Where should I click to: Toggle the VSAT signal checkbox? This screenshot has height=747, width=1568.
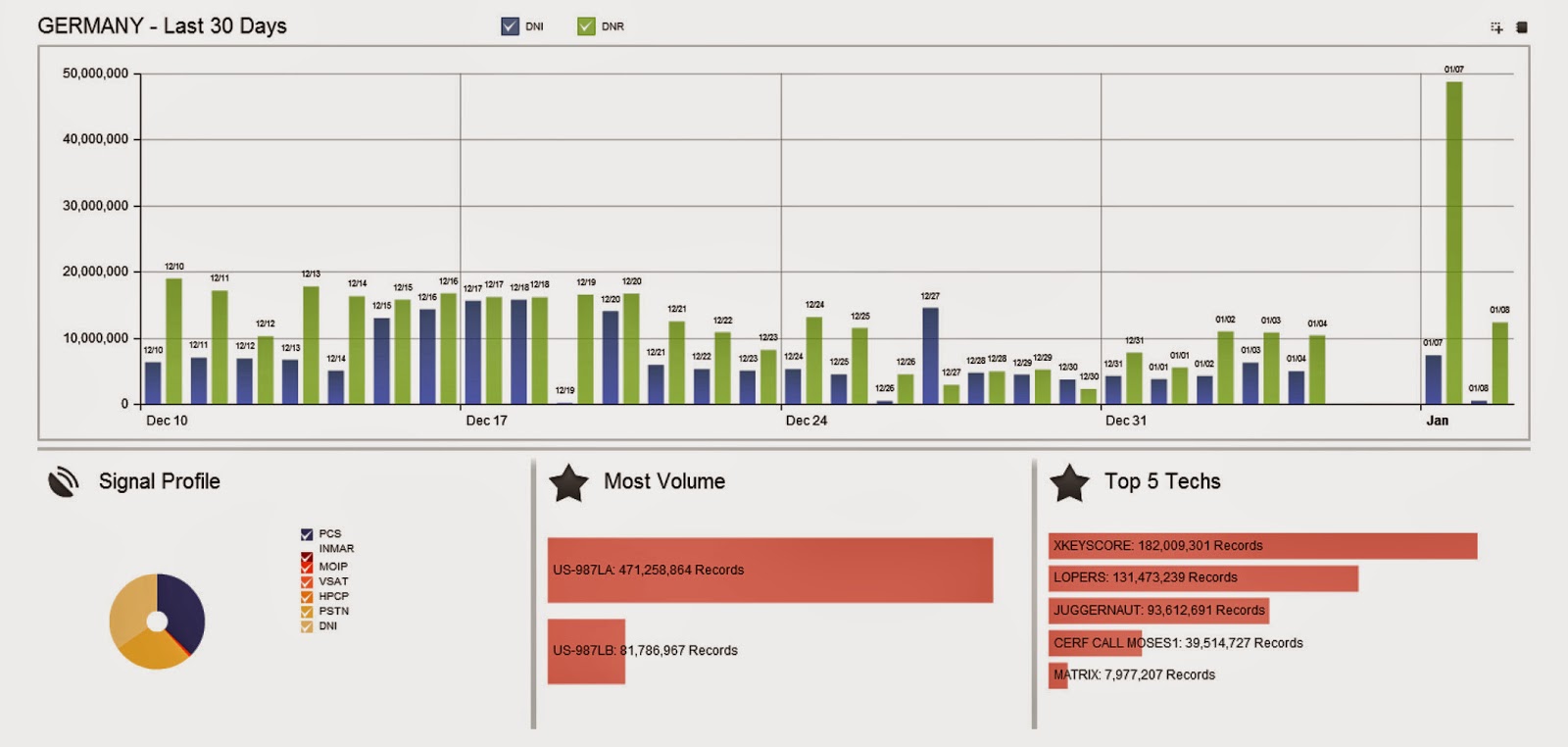(x=307, y=581)
